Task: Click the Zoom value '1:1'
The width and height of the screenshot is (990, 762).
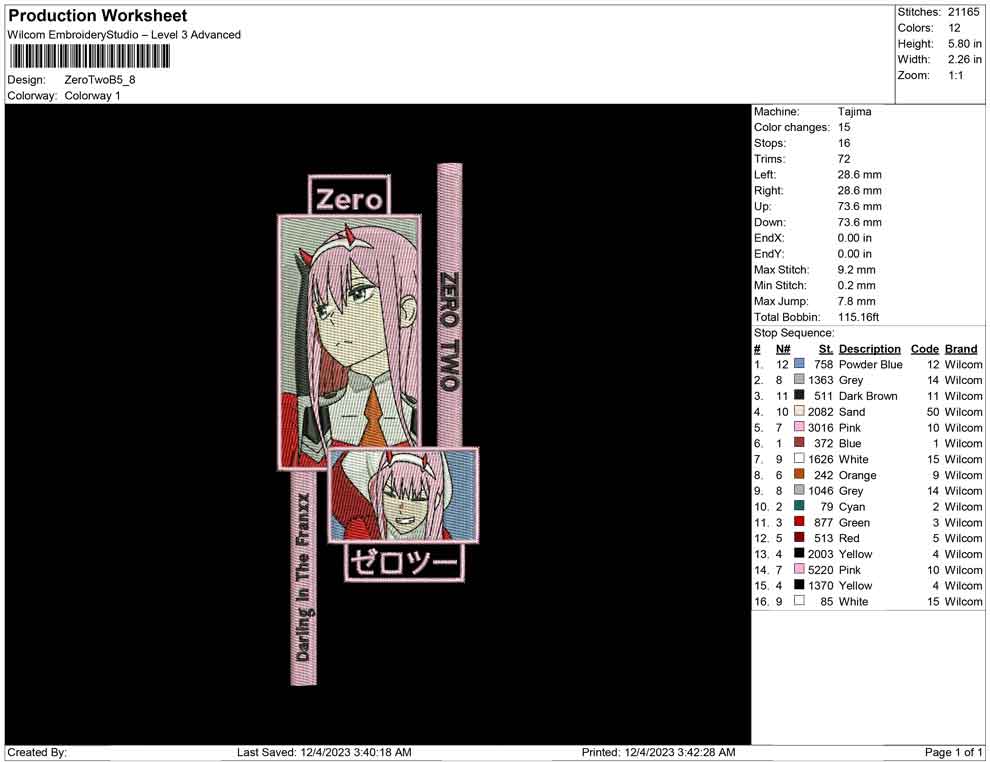Action: click(x=956, y=75)
